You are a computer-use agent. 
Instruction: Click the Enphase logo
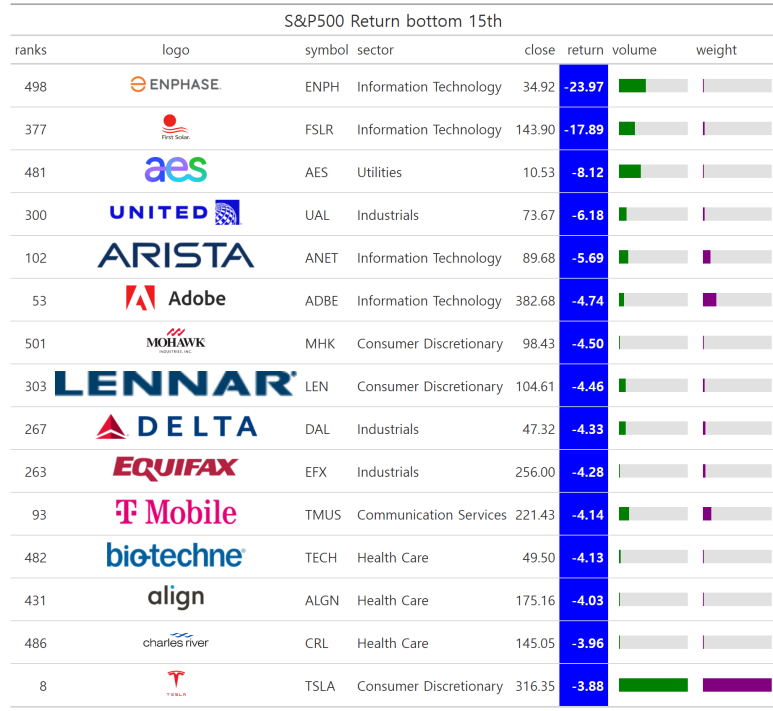point(176,84)
